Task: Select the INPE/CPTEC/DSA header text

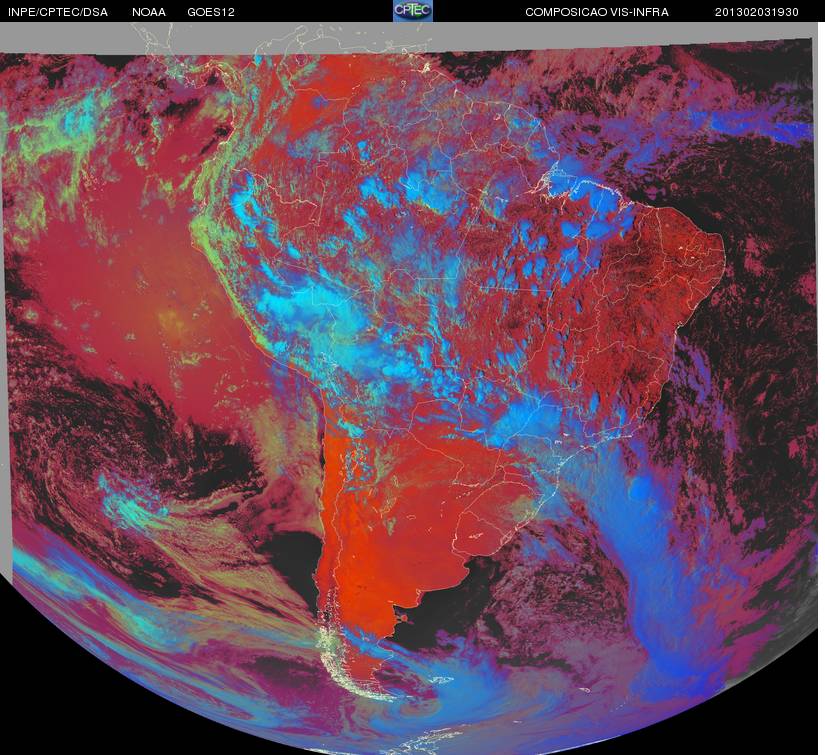Action: [x=58, y=12]
